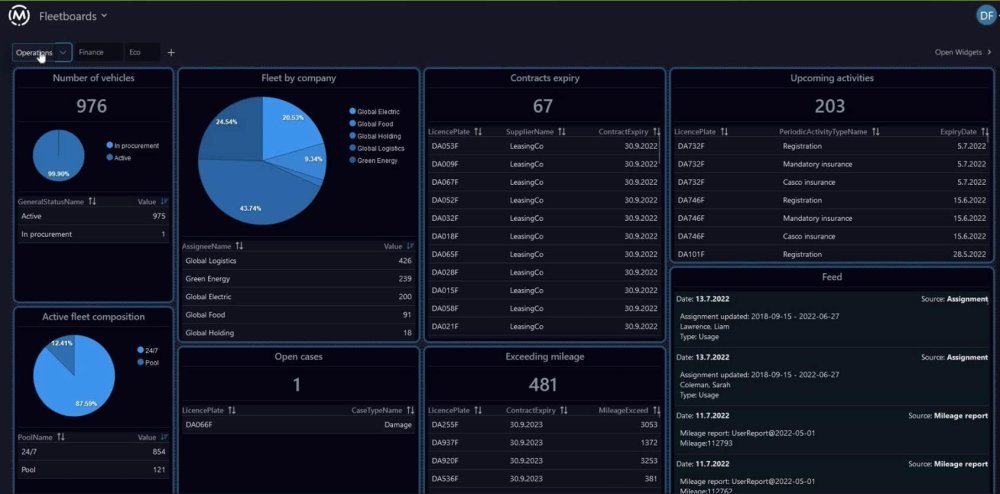Sort by PoolName column
Viewport: 1000px width, 494px height.
tap(61, 437)
